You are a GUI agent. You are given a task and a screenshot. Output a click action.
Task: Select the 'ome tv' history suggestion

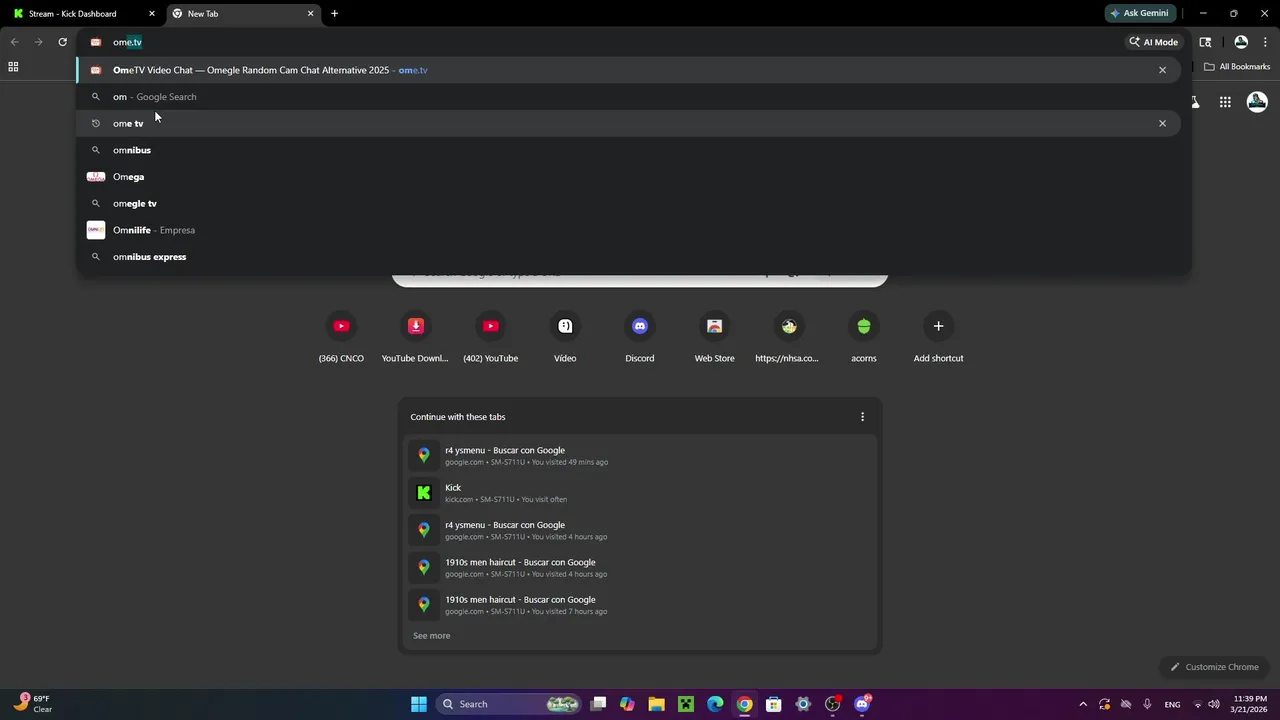(x=628, y=123)
